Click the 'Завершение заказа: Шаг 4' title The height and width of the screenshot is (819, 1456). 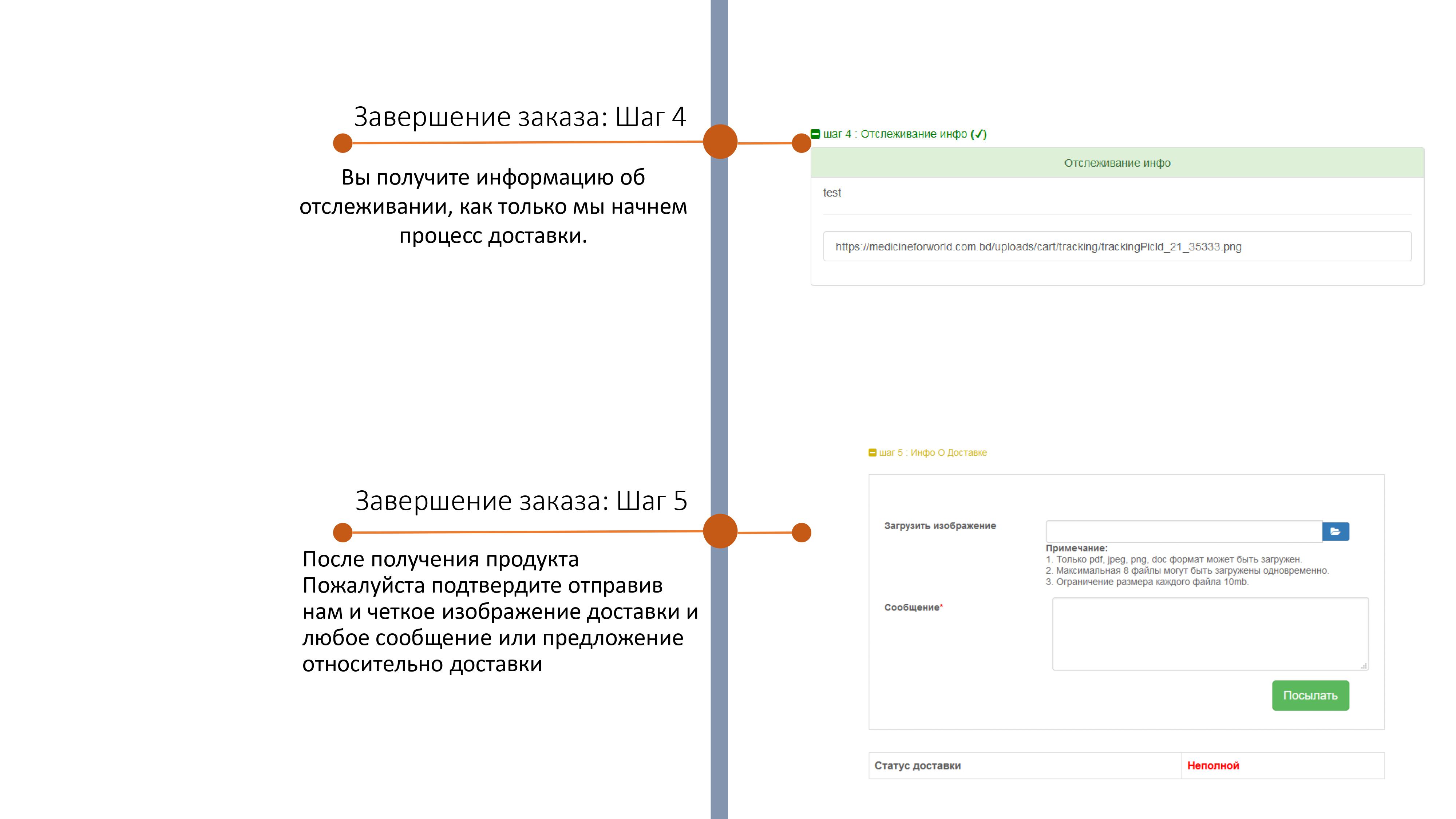pos(519,117)
